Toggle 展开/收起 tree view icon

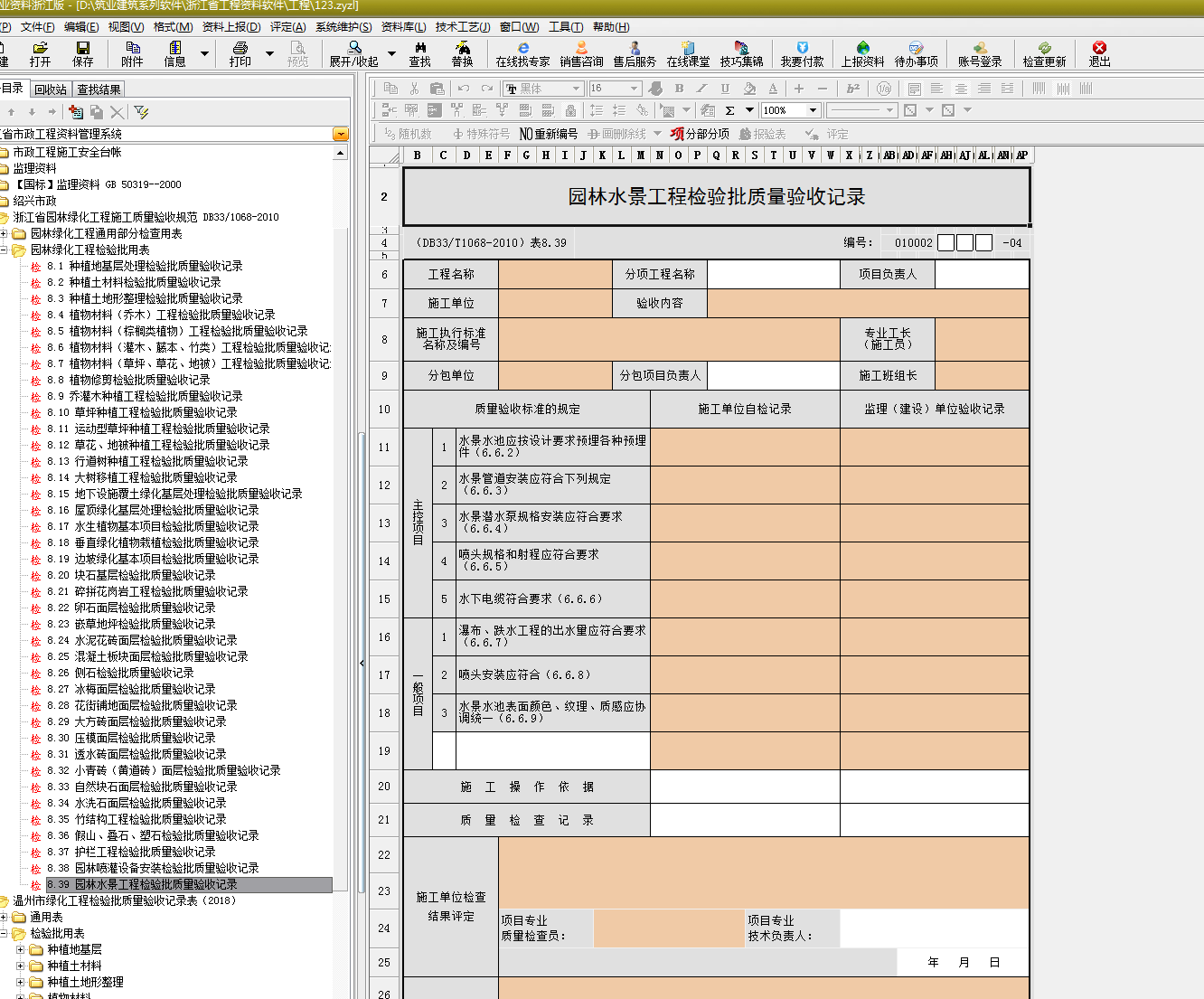353,54
